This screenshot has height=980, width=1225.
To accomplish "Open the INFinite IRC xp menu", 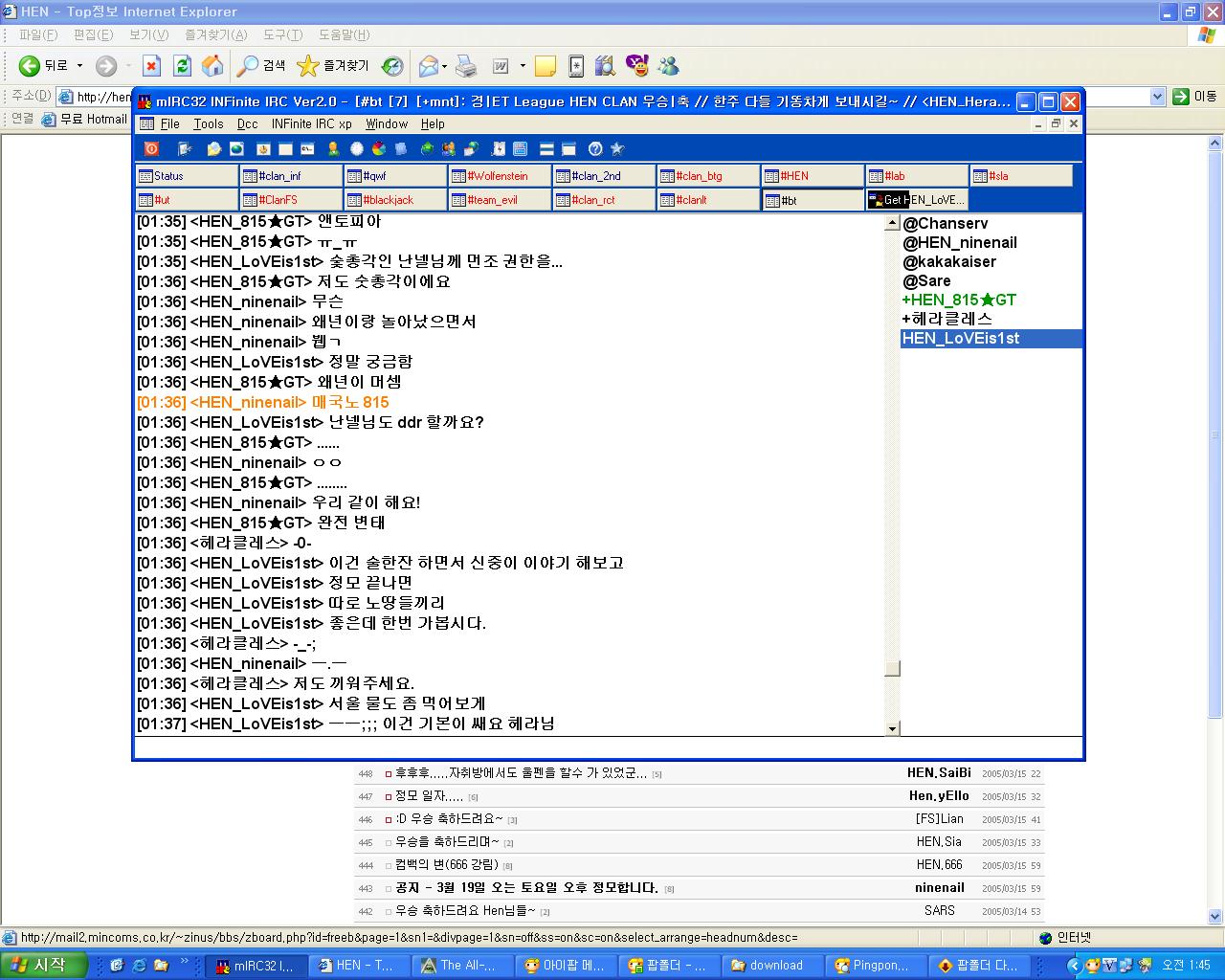I will [x=311, y=123].
